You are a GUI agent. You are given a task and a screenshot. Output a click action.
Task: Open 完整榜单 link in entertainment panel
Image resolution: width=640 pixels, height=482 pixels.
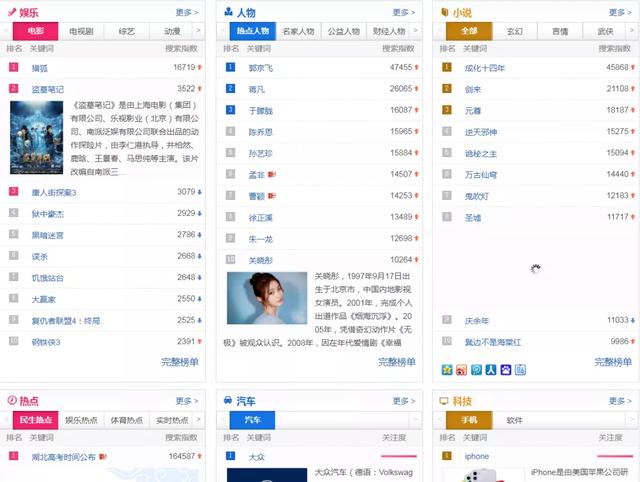(x=179, y=362)
